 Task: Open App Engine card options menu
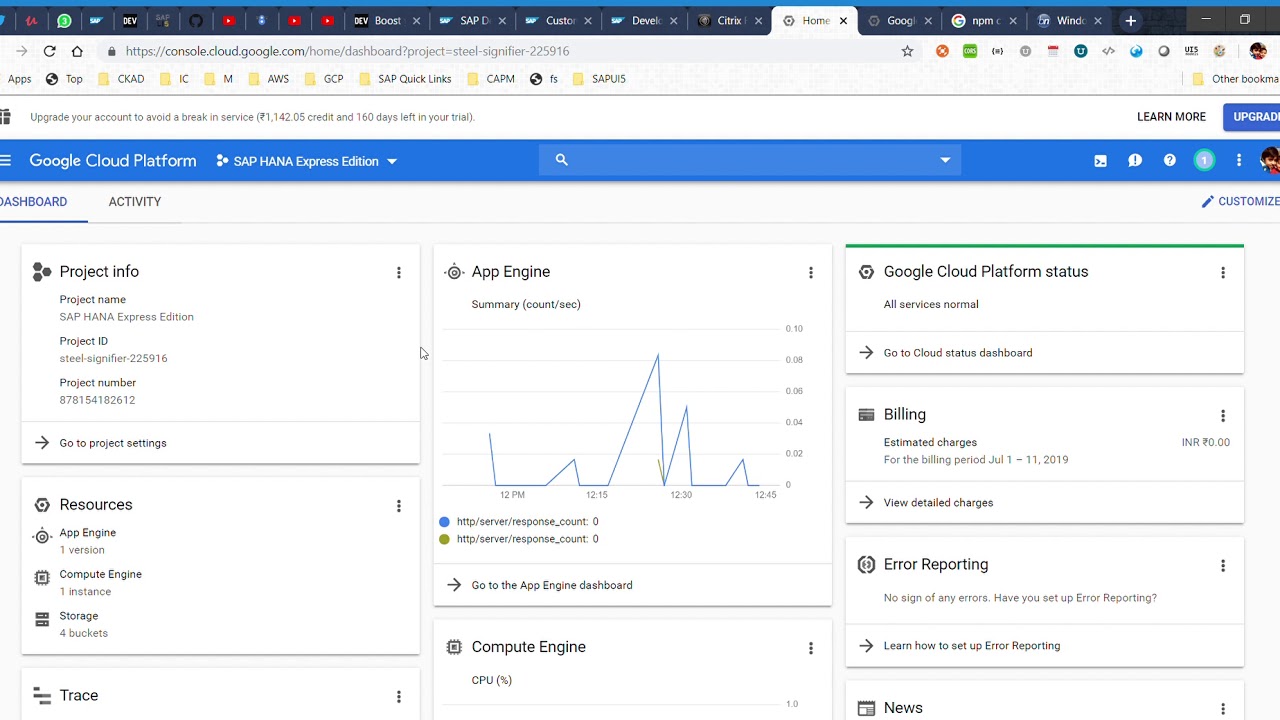pos(811,272)
